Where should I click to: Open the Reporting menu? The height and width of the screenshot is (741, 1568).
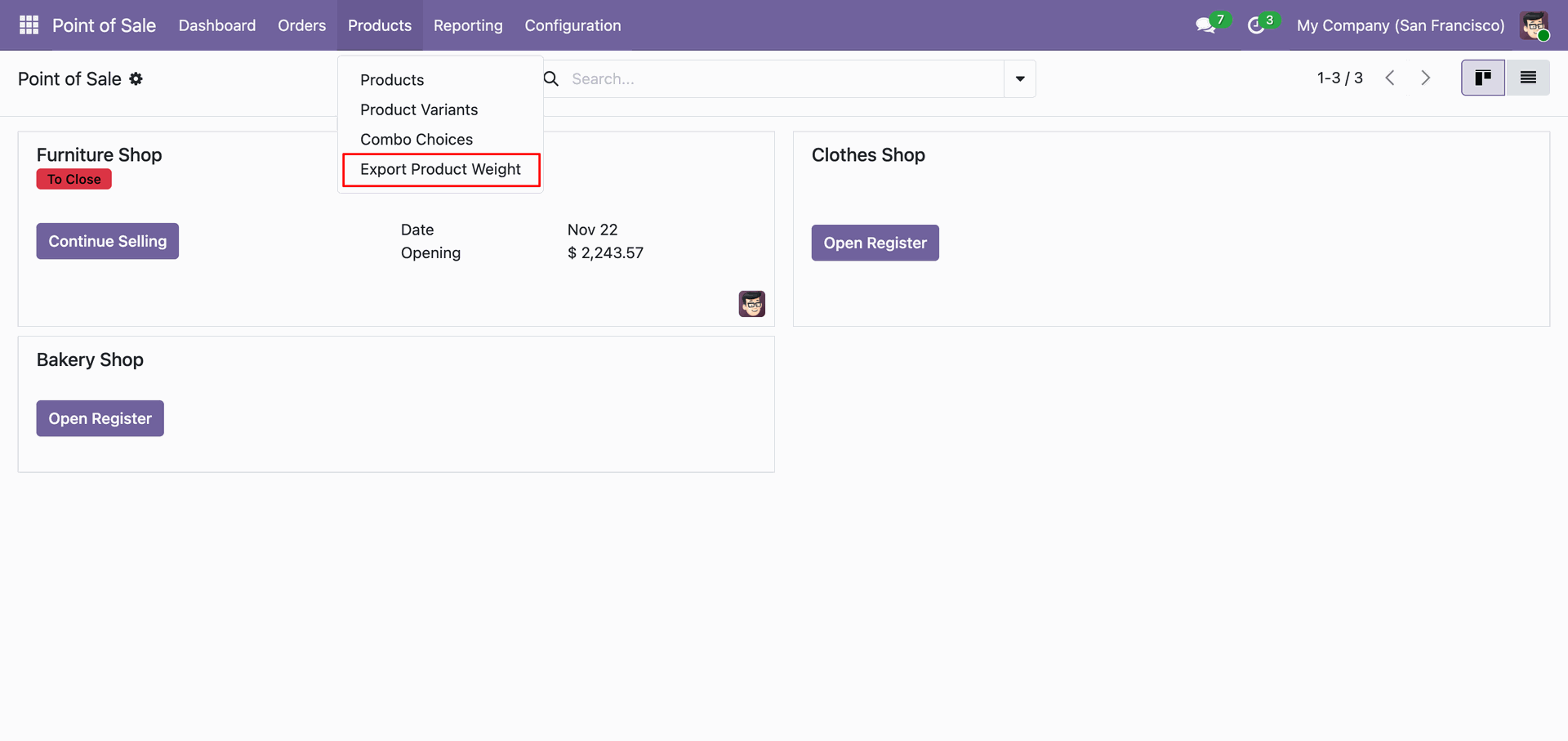tap(468, 25)
